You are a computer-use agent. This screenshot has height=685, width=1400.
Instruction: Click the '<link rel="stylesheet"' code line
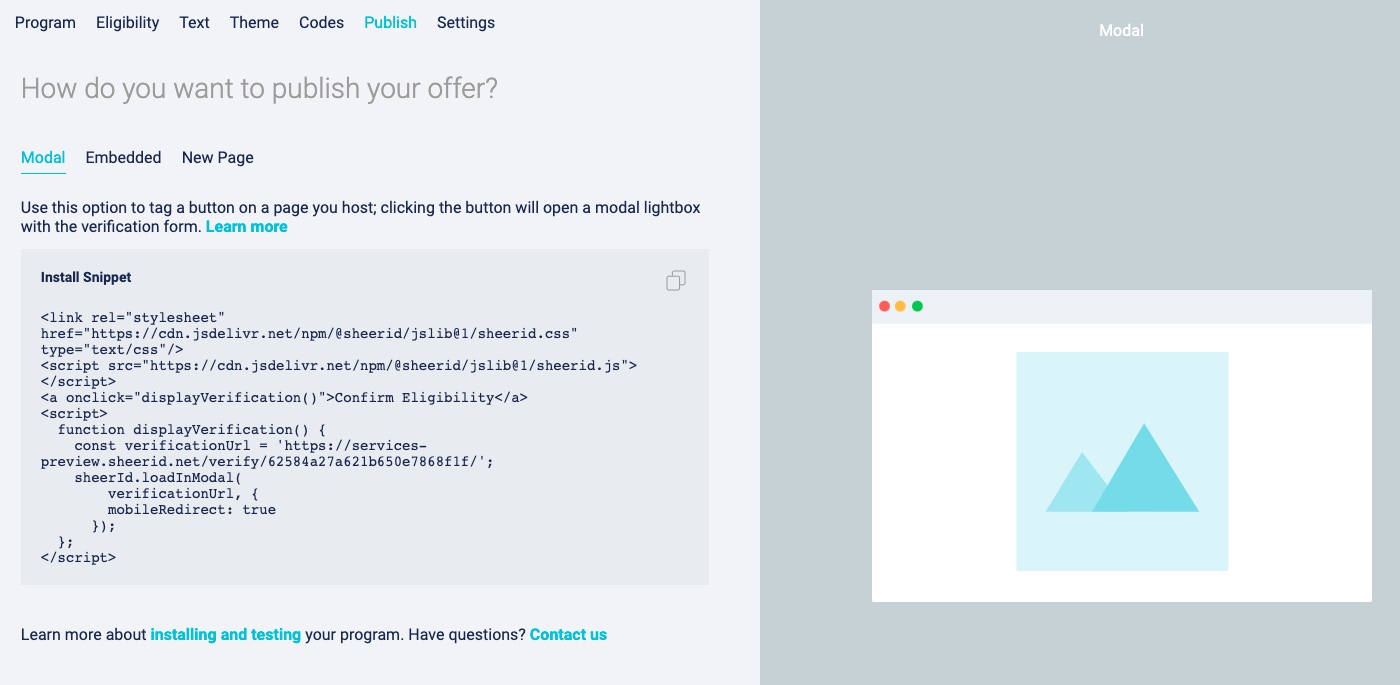(x=133, y=317)
